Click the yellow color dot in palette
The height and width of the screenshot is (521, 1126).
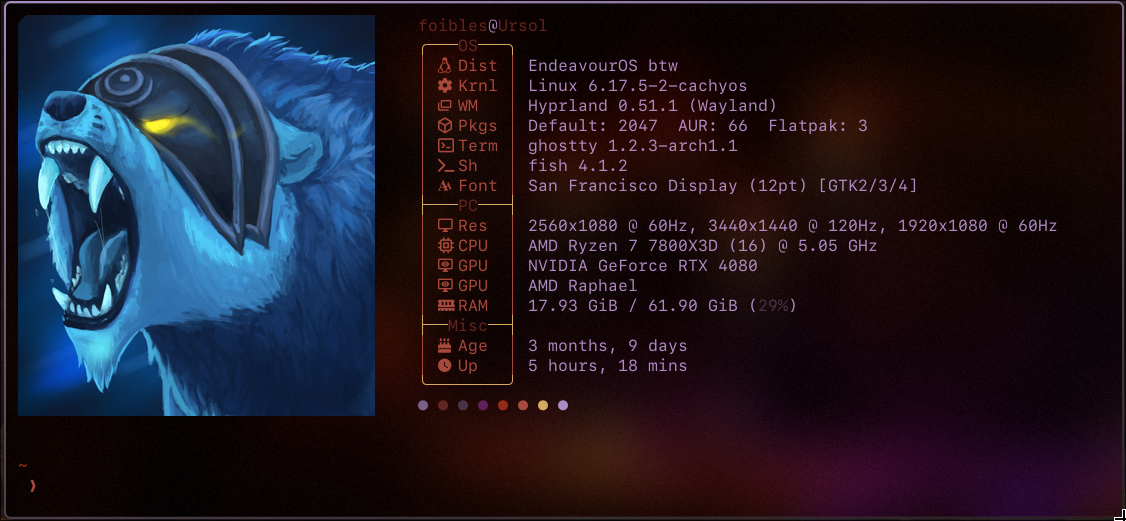(543, 405)
